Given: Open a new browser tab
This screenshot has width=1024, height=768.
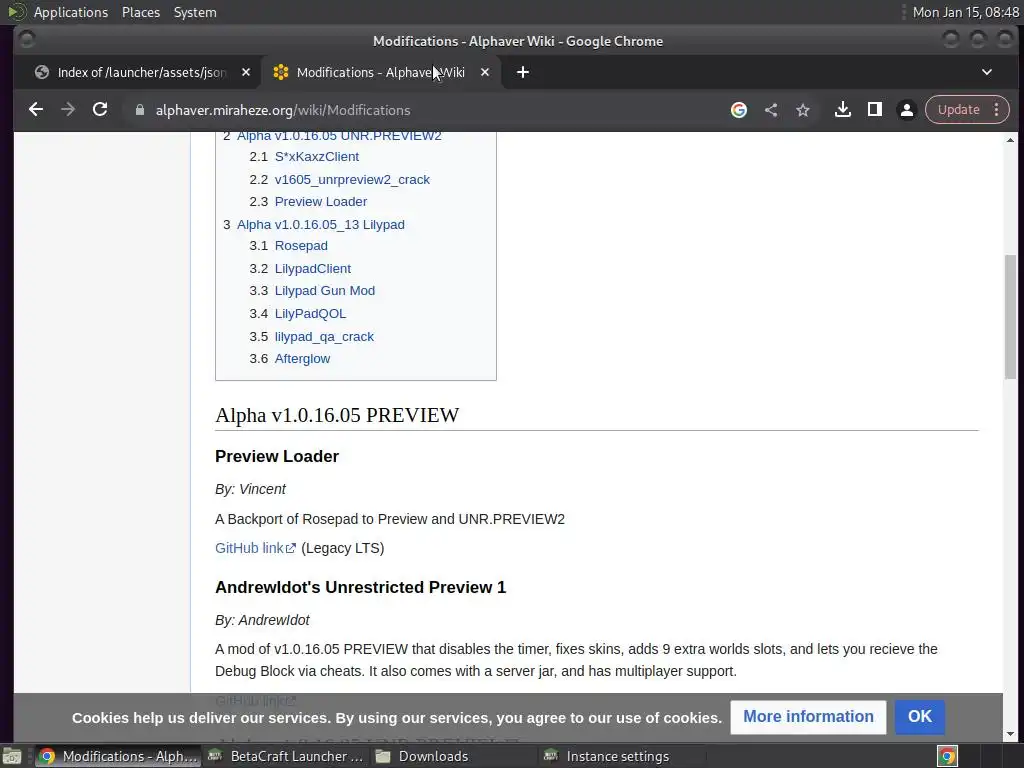Looking at the screenshot, I should tap(522, 72).
